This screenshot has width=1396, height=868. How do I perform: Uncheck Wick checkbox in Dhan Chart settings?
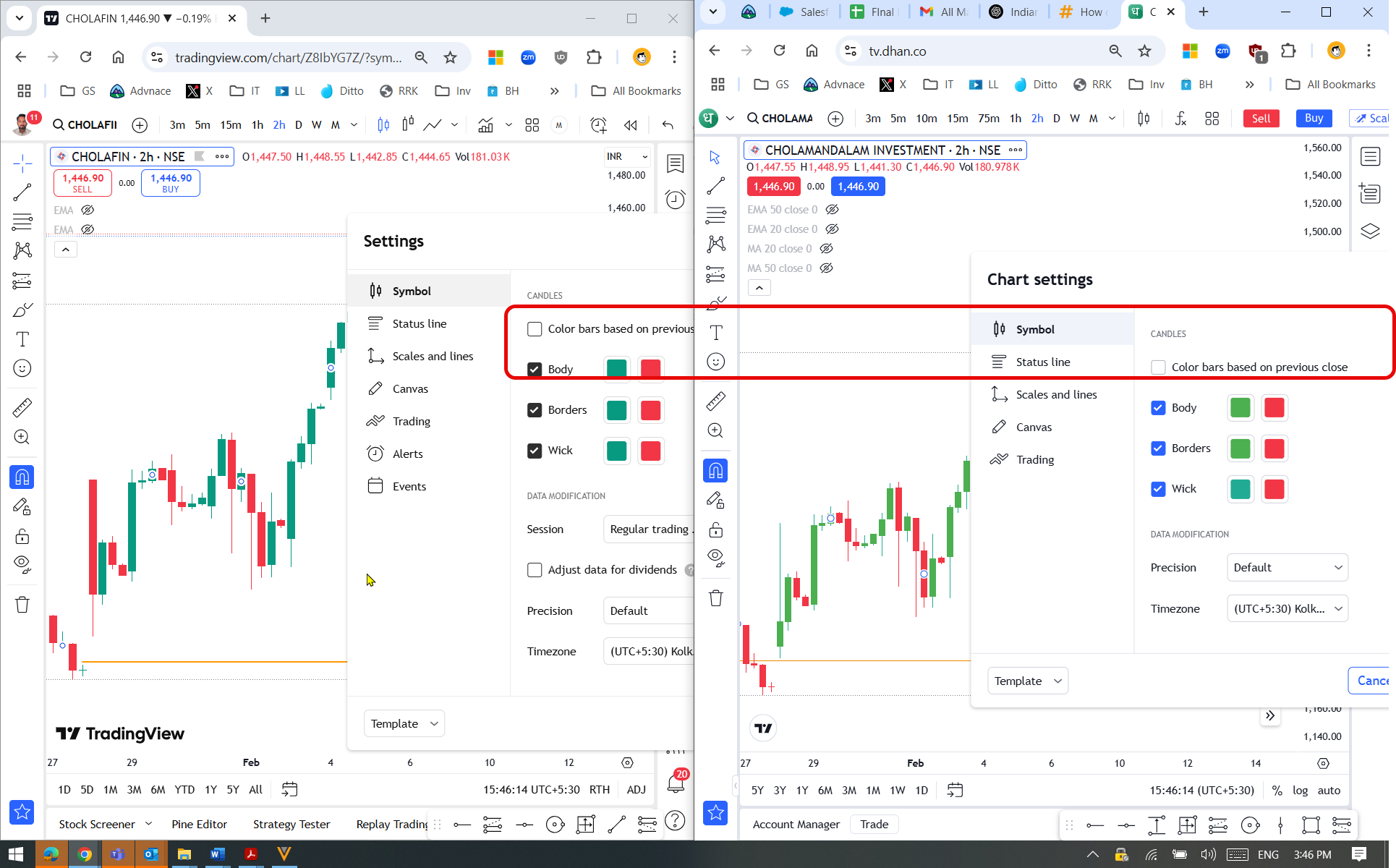pos(1158,489)
